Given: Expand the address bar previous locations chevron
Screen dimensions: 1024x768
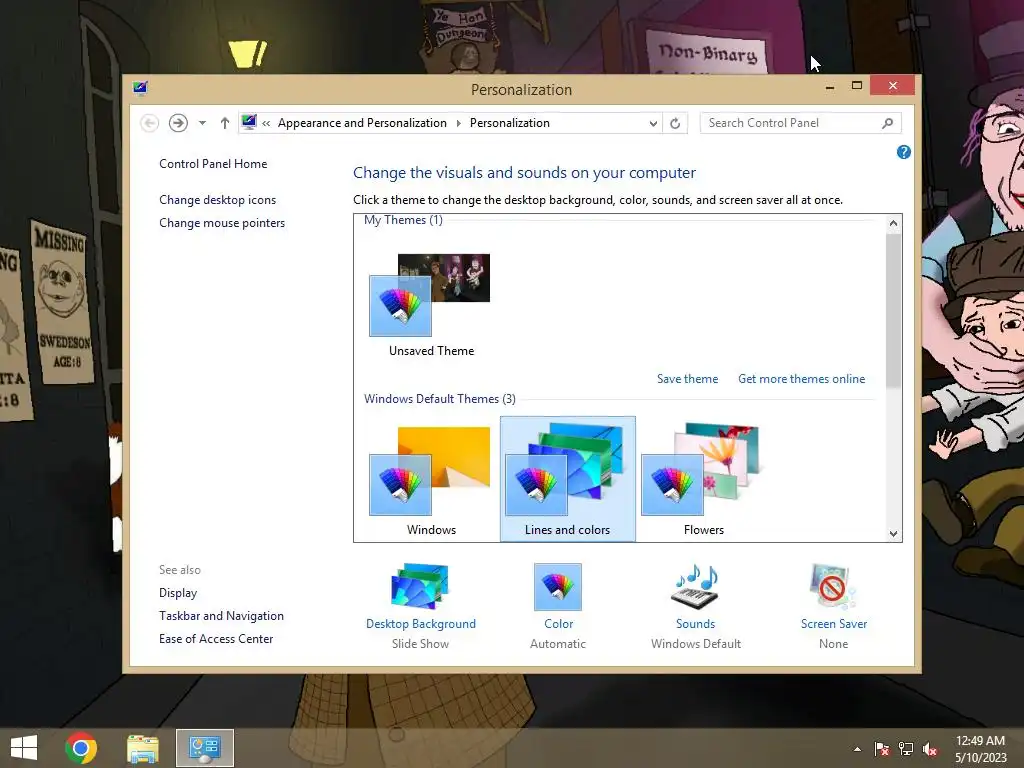Looking at the screenshot, I should coord(652,123).
